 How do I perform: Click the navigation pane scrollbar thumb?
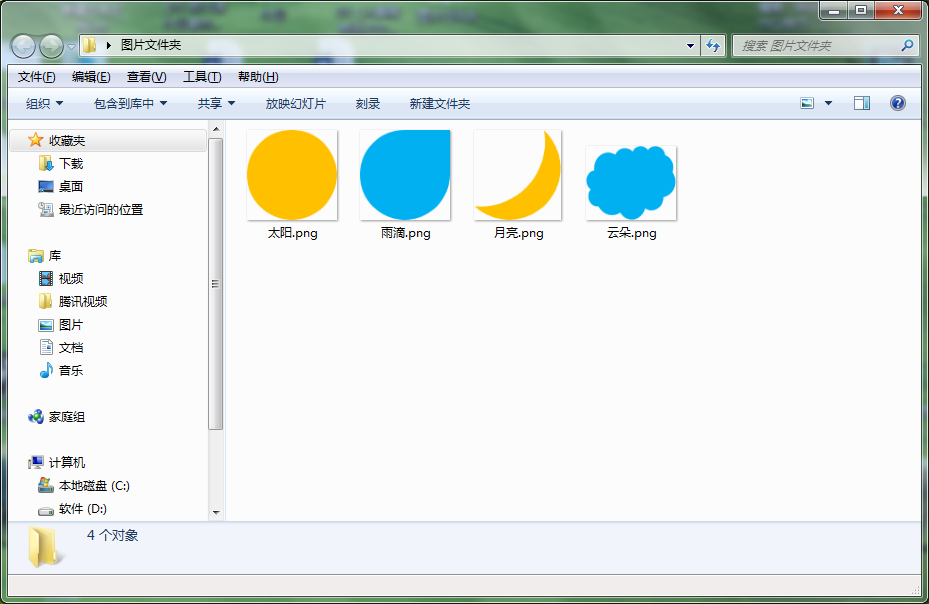[x=216, y=284]
